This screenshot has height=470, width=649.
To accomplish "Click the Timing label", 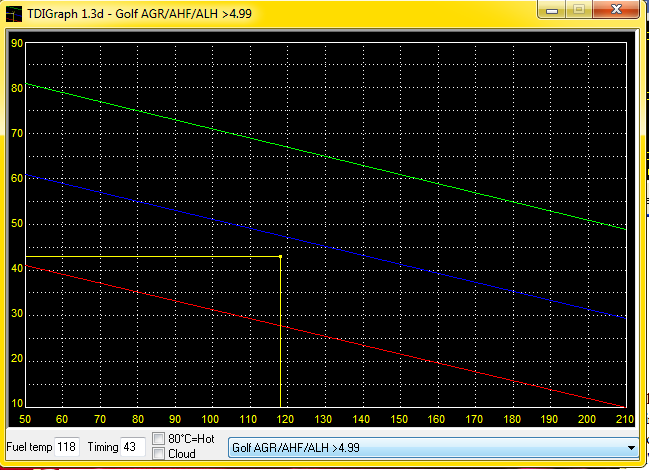I will 103,447.
